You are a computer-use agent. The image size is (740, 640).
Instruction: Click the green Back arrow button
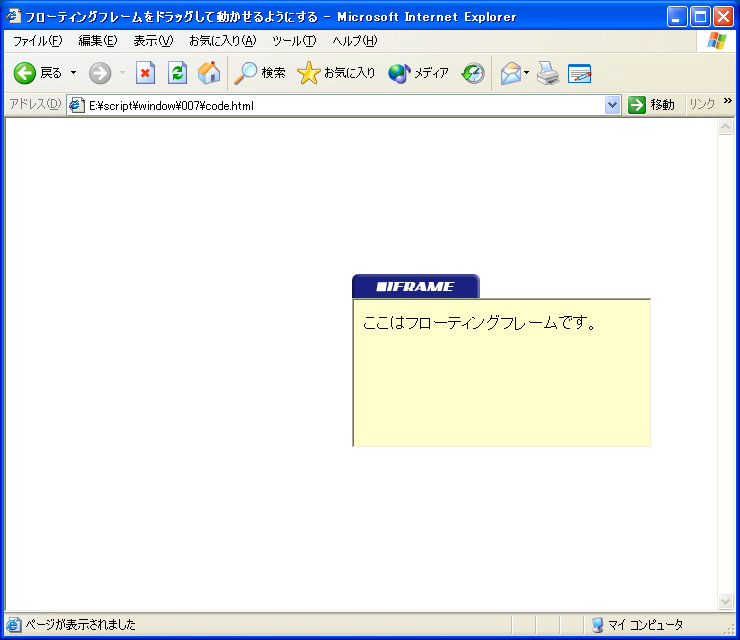[x=25, y=73]
